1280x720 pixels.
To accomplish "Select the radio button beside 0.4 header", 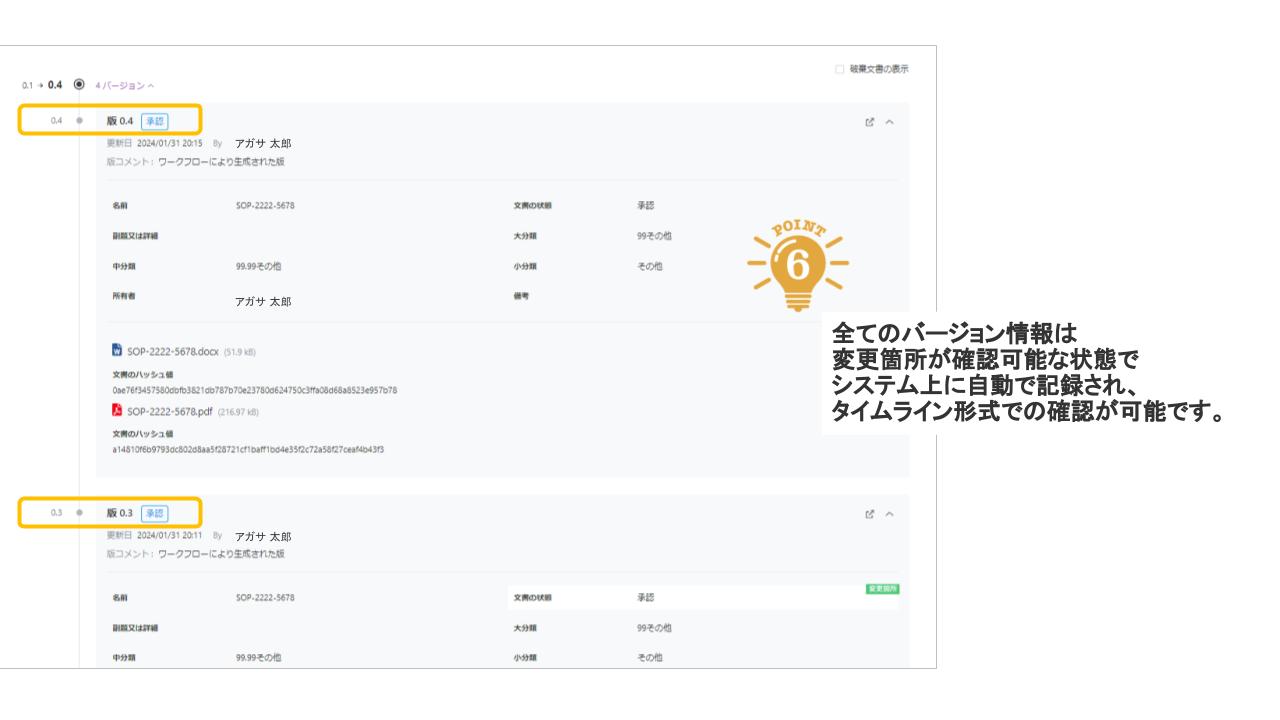I will pos(79,84).
